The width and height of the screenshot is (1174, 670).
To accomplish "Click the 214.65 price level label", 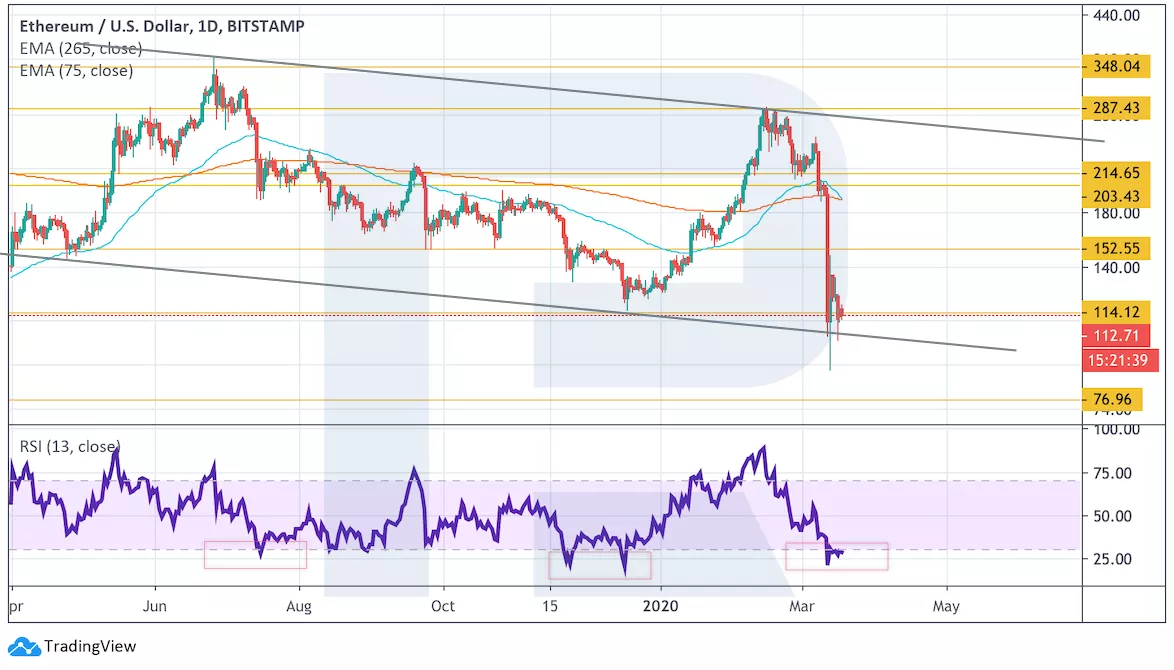I will click(1114, 173).
